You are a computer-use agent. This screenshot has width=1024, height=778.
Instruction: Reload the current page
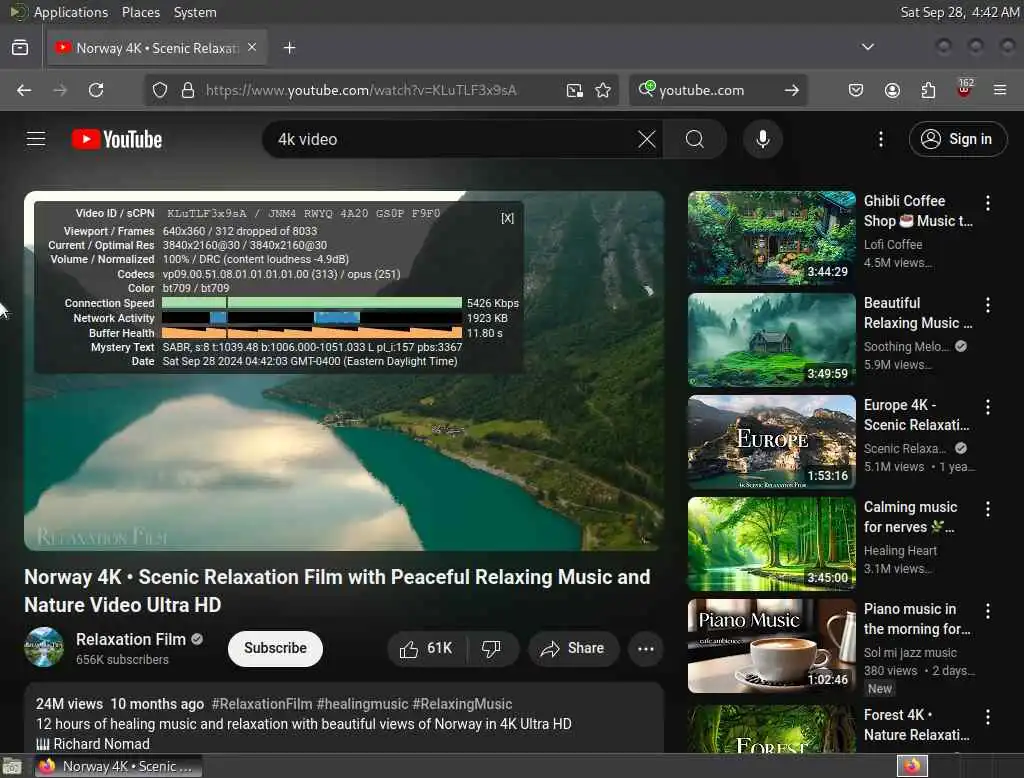(96, 90)
